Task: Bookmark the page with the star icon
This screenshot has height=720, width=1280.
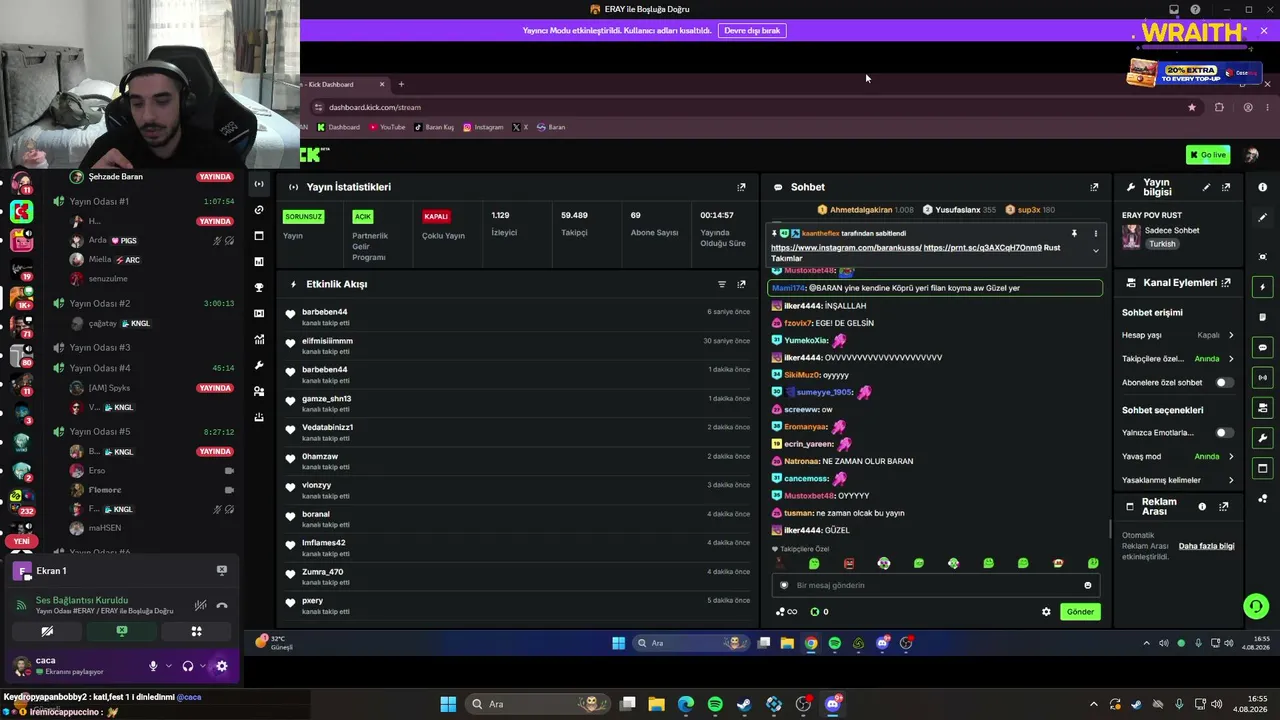Action: [x=1191, y=107]
